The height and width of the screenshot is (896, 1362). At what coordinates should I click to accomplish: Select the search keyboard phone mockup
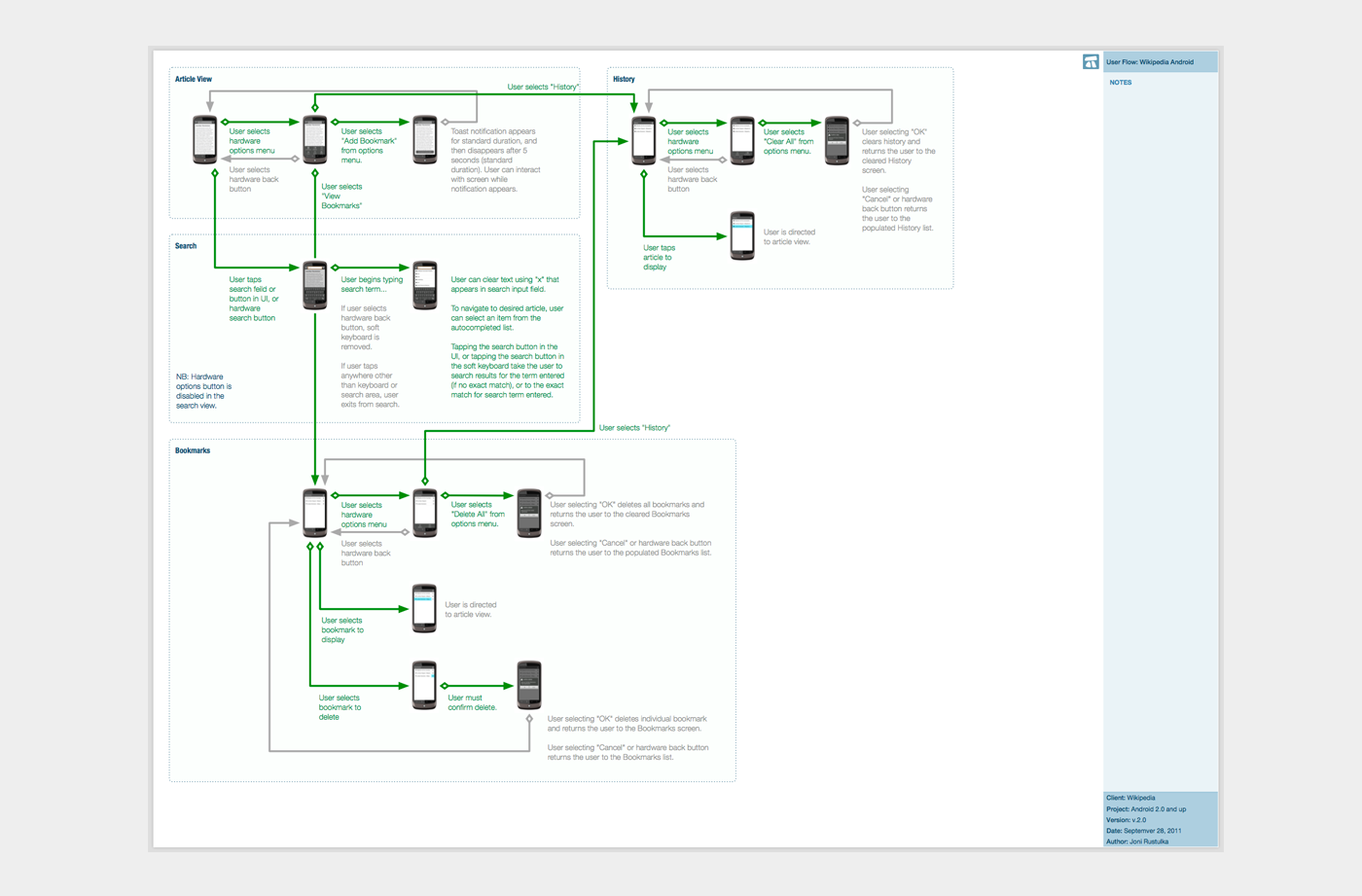314,285
